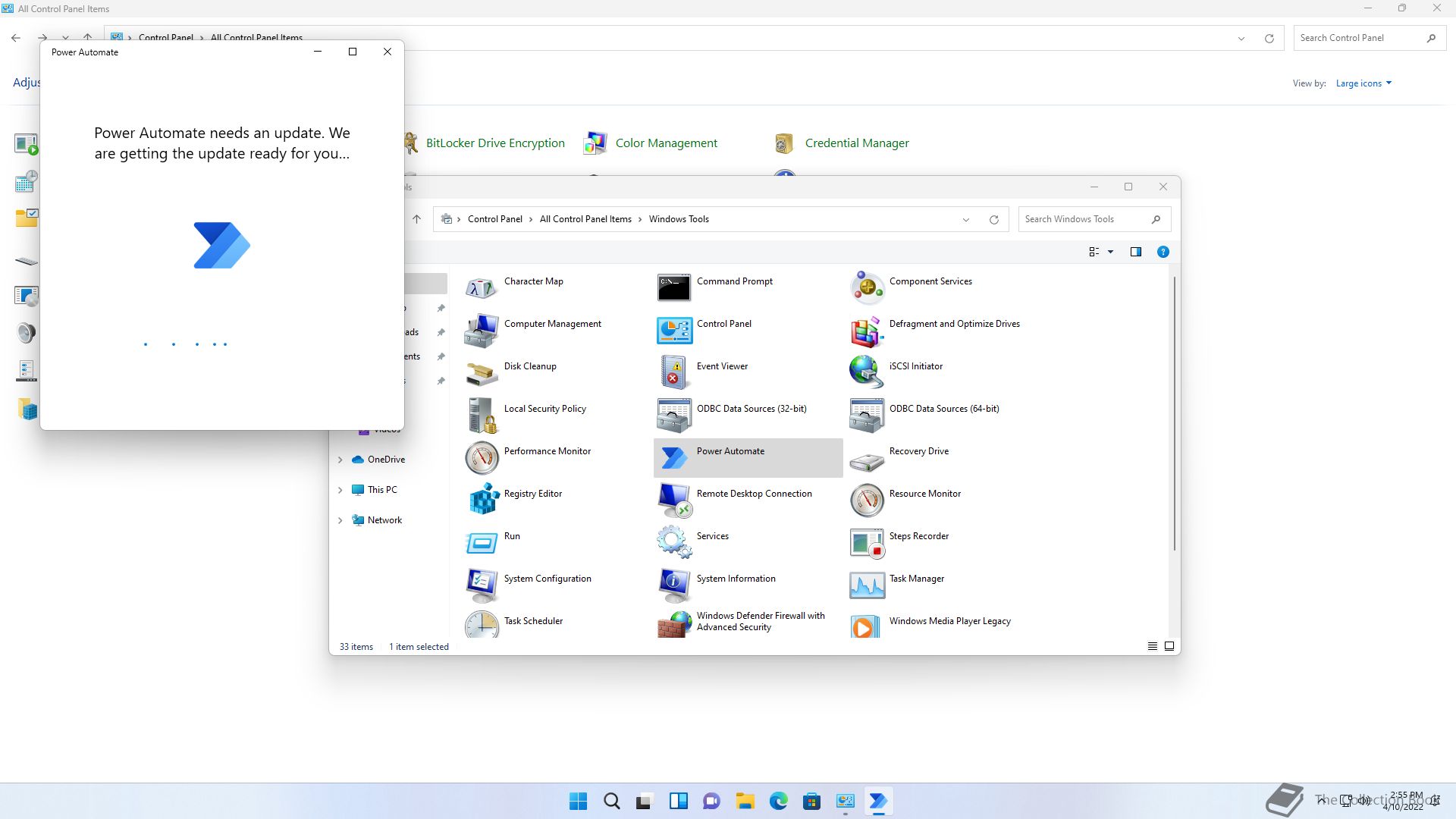Screen dimensions: 1456x819
Task: Click the Search Windows Tools field
Action: pyautogui.click(x=1094, y=219)
